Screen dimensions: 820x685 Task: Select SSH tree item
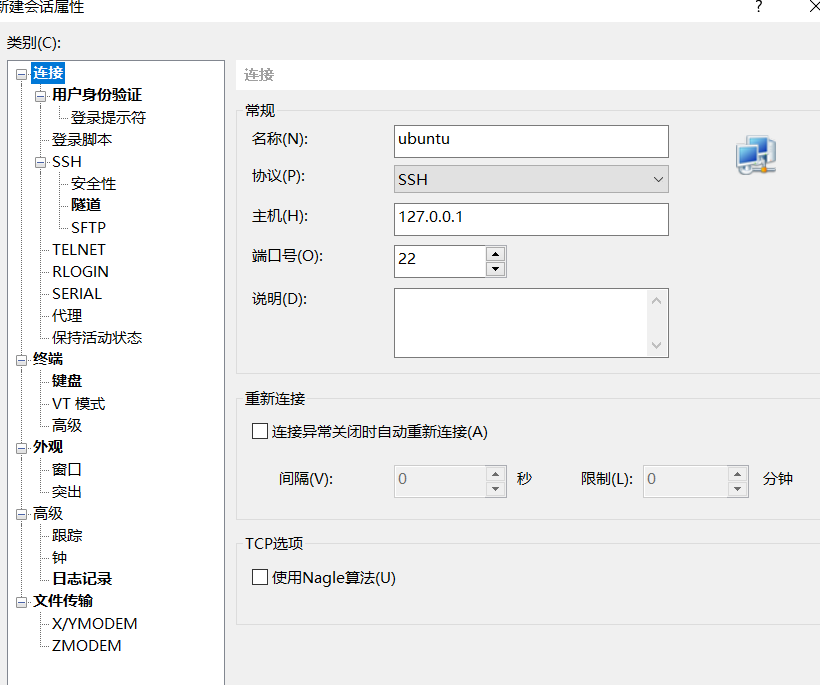coord(67,162)
